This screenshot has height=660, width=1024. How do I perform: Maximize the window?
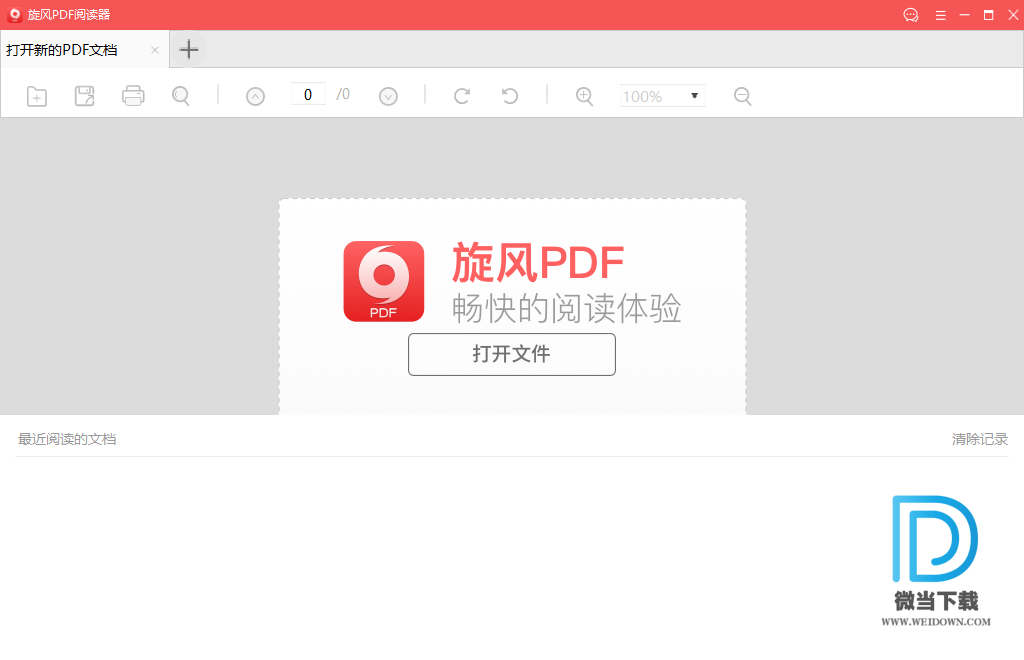click(989, 15)
